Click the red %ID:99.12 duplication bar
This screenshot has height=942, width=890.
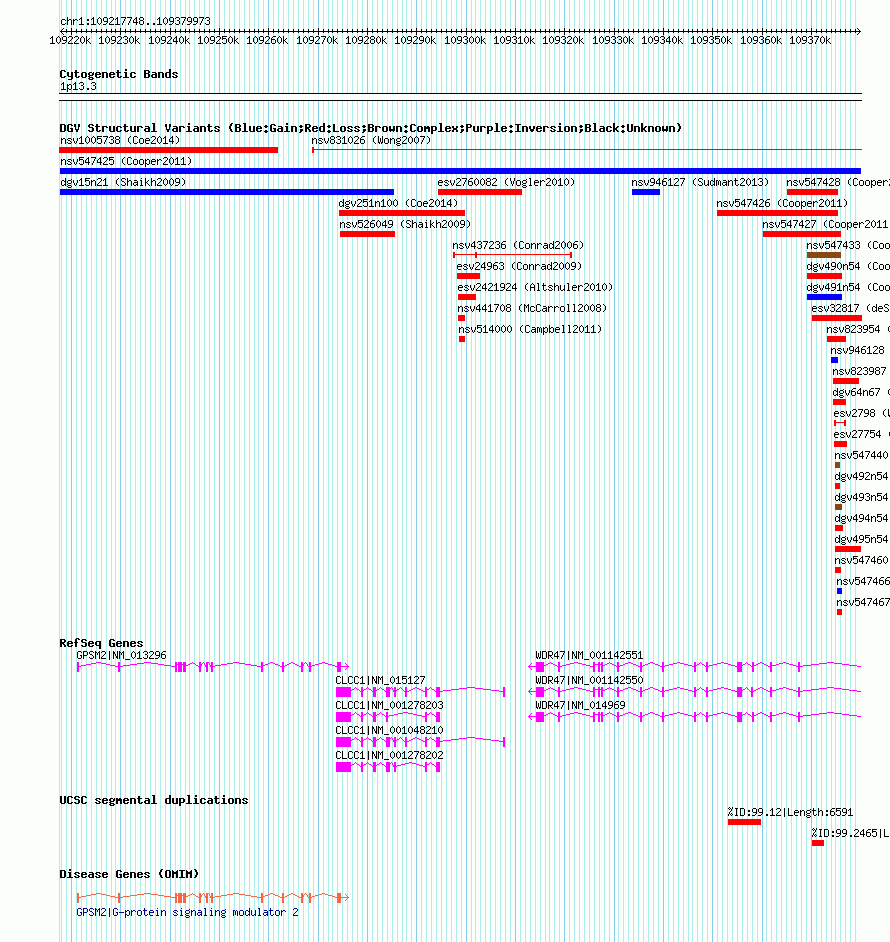744,822
